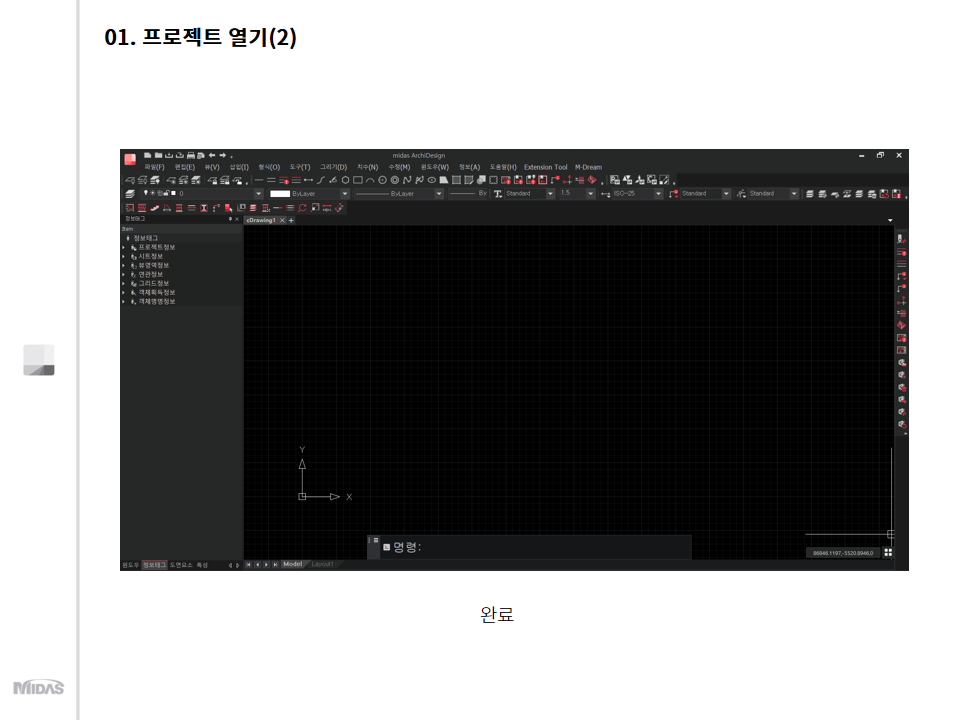This screenshot has height=720, width=960.
Task: Click the coordinates readout 86846.1197
Action: pyautogui.click(x=843, y=553)
